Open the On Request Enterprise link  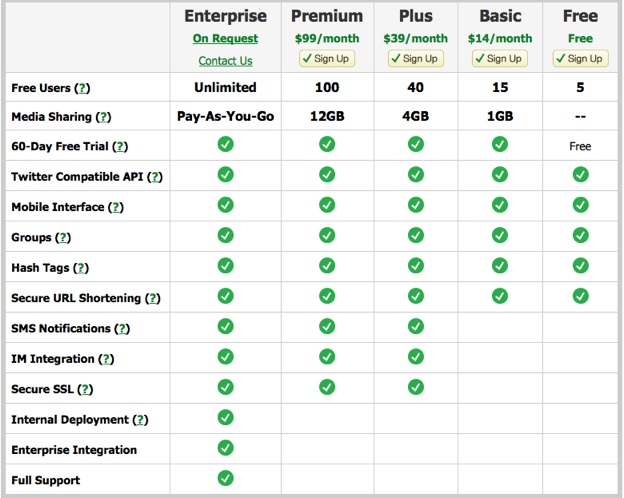click(225, 39)
